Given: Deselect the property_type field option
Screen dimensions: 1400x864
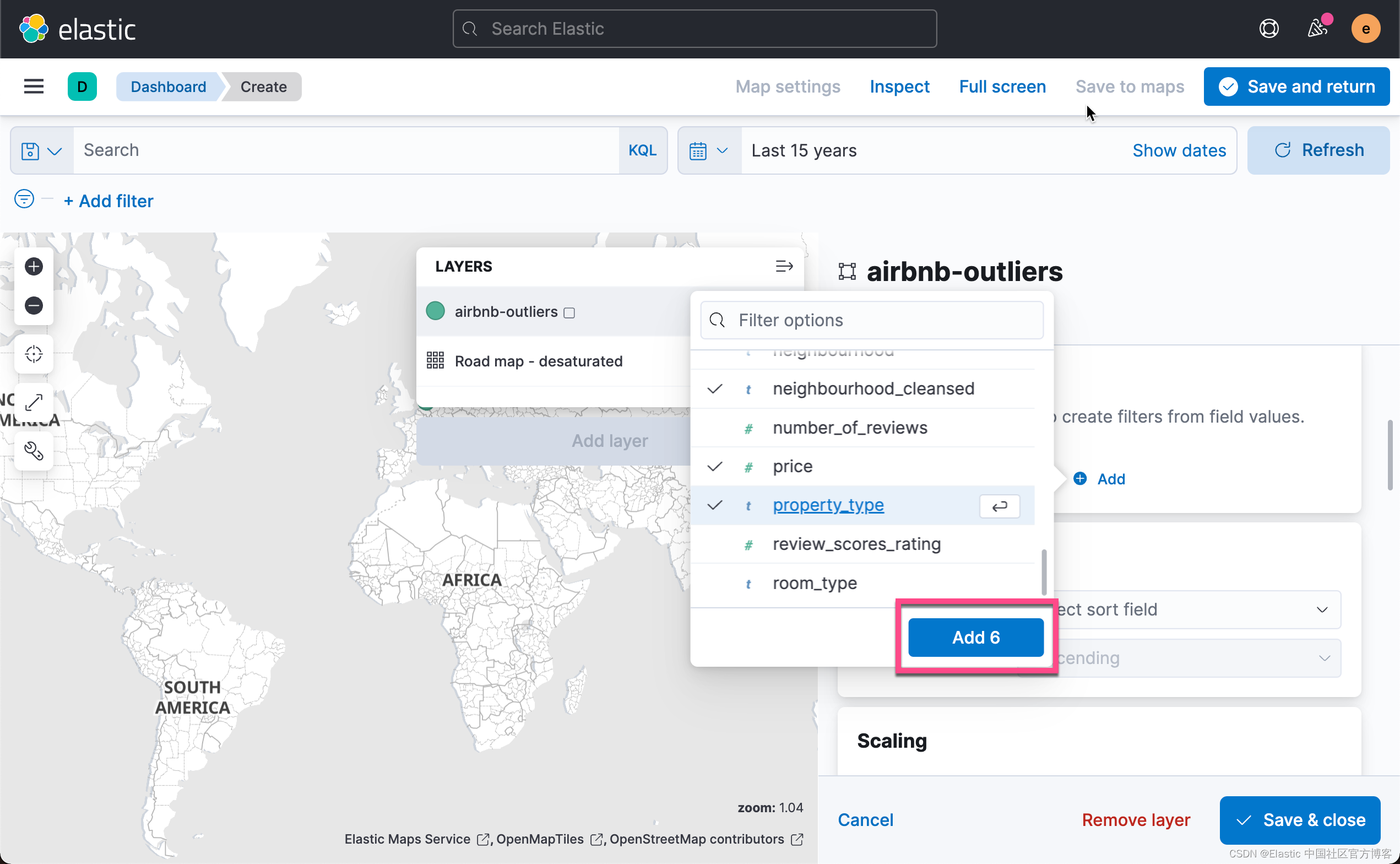Looking at the screenshot, I should [x=862, y=505].
